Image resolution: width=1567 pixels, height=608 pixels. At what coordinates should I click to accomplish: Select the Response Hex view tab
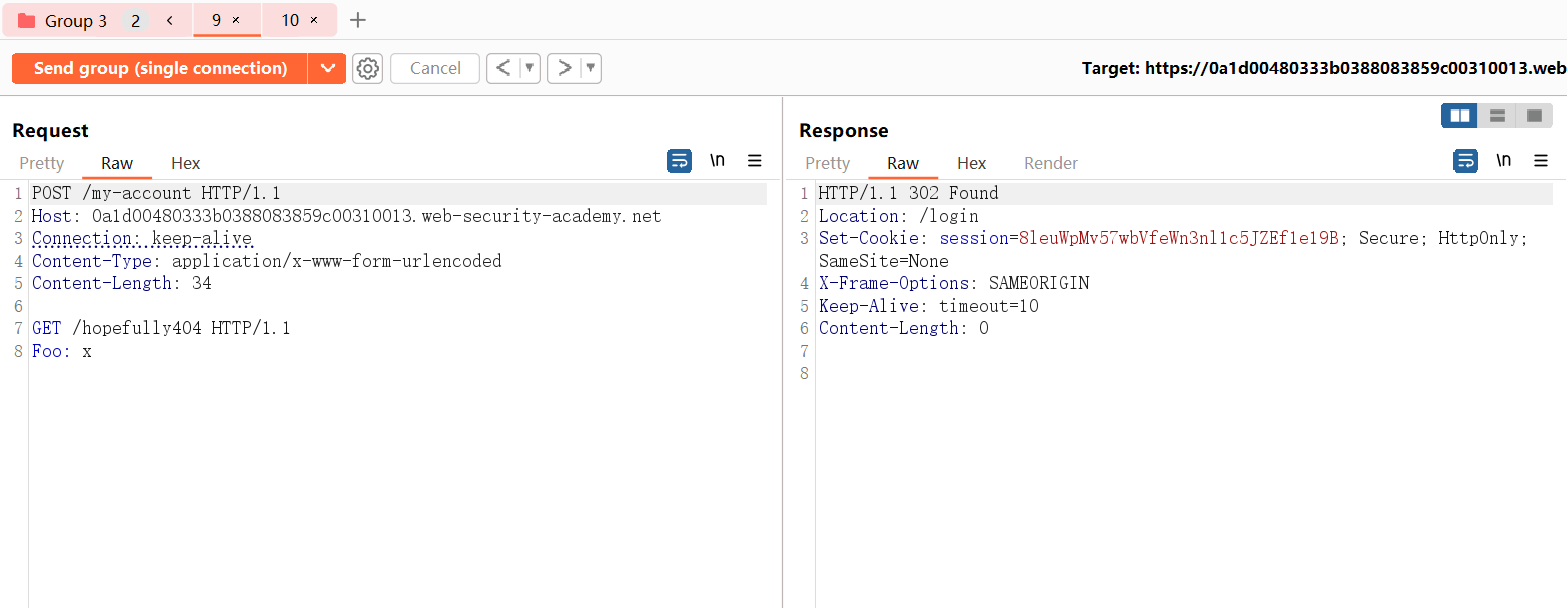coord(972,163)
